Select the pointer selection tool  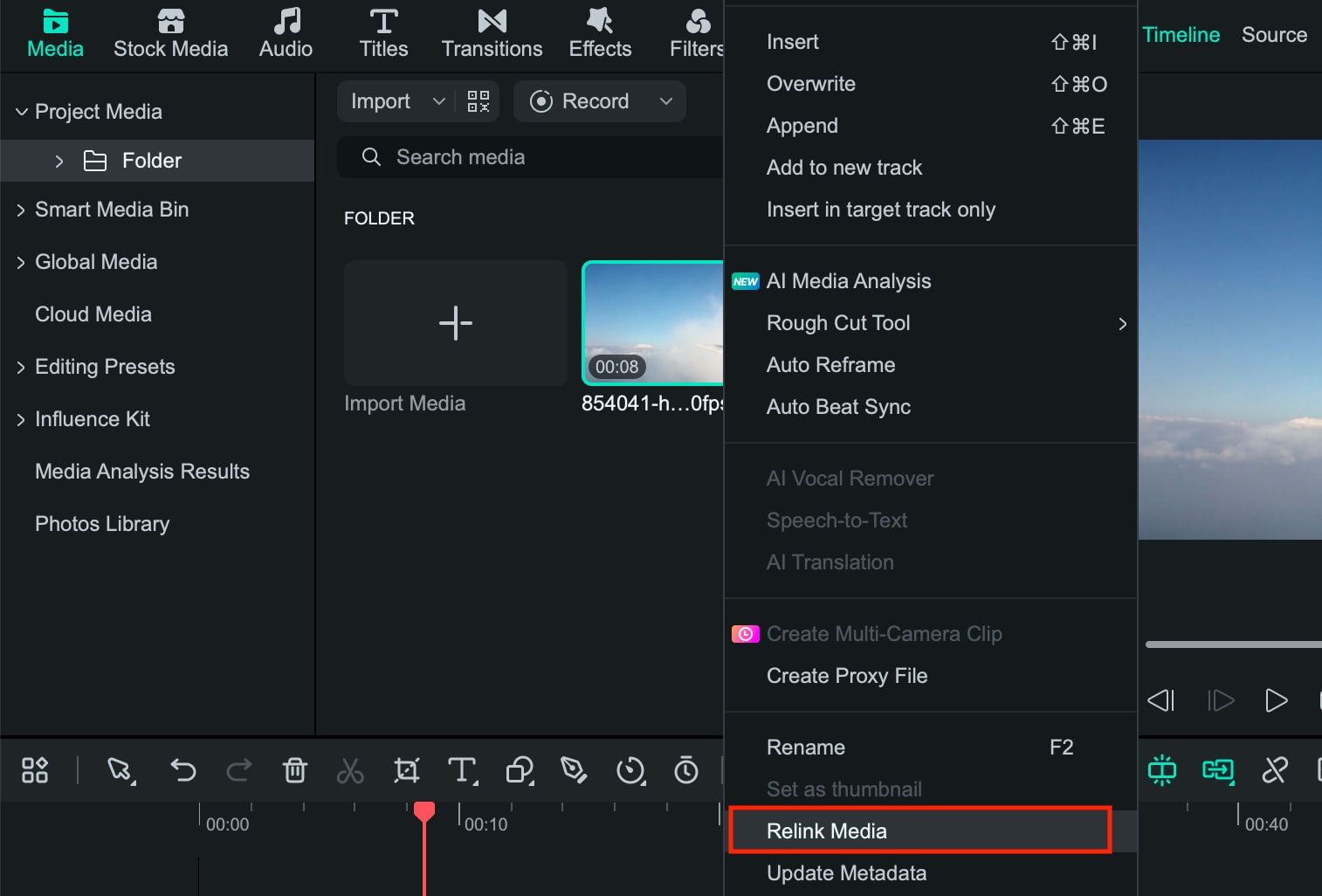click(x=120, y=770)
